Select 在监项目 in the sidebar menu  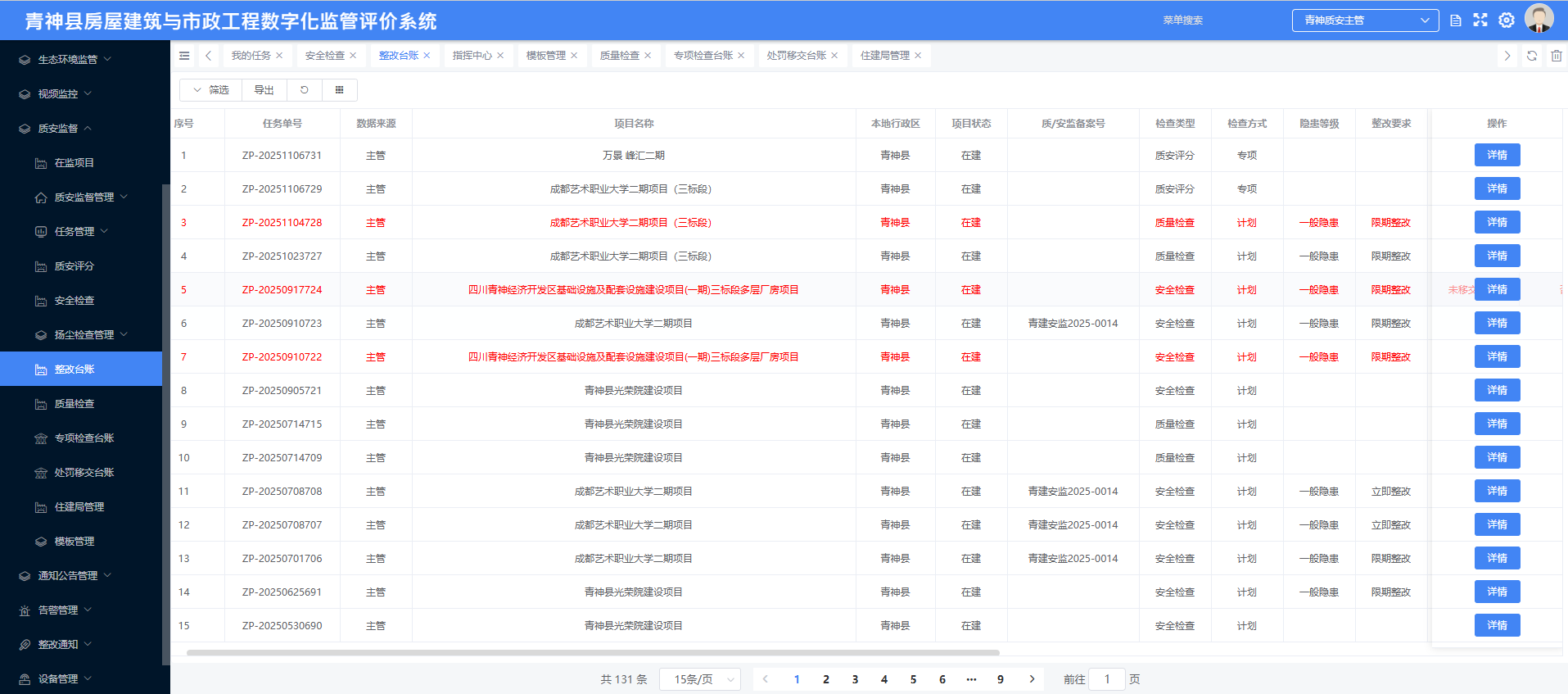coord(75,163)
